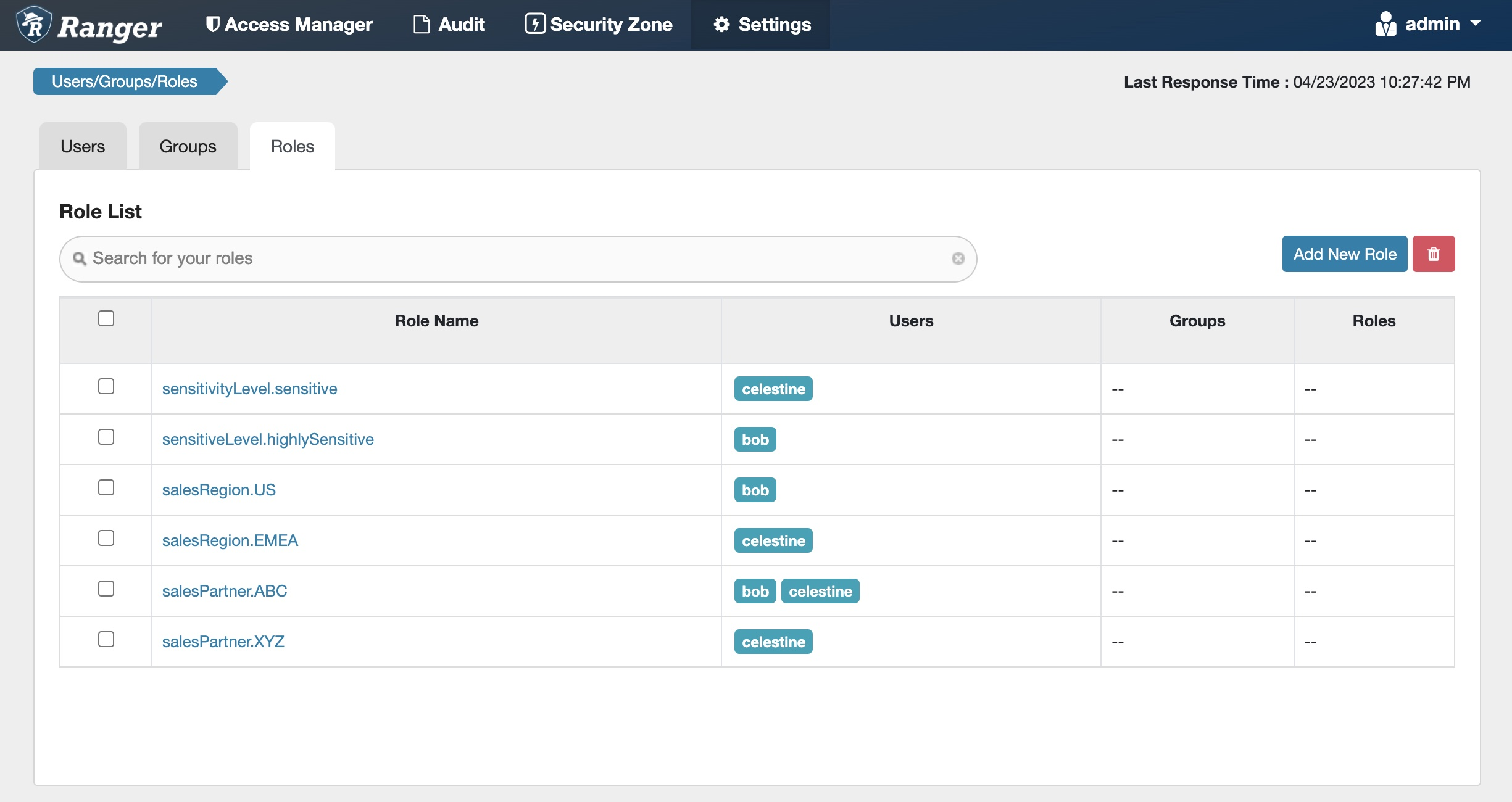1512x802 pixels.
Task: Tick the sensitivityLevel.sensitive checkbox
Action: (x=106, y=386)
